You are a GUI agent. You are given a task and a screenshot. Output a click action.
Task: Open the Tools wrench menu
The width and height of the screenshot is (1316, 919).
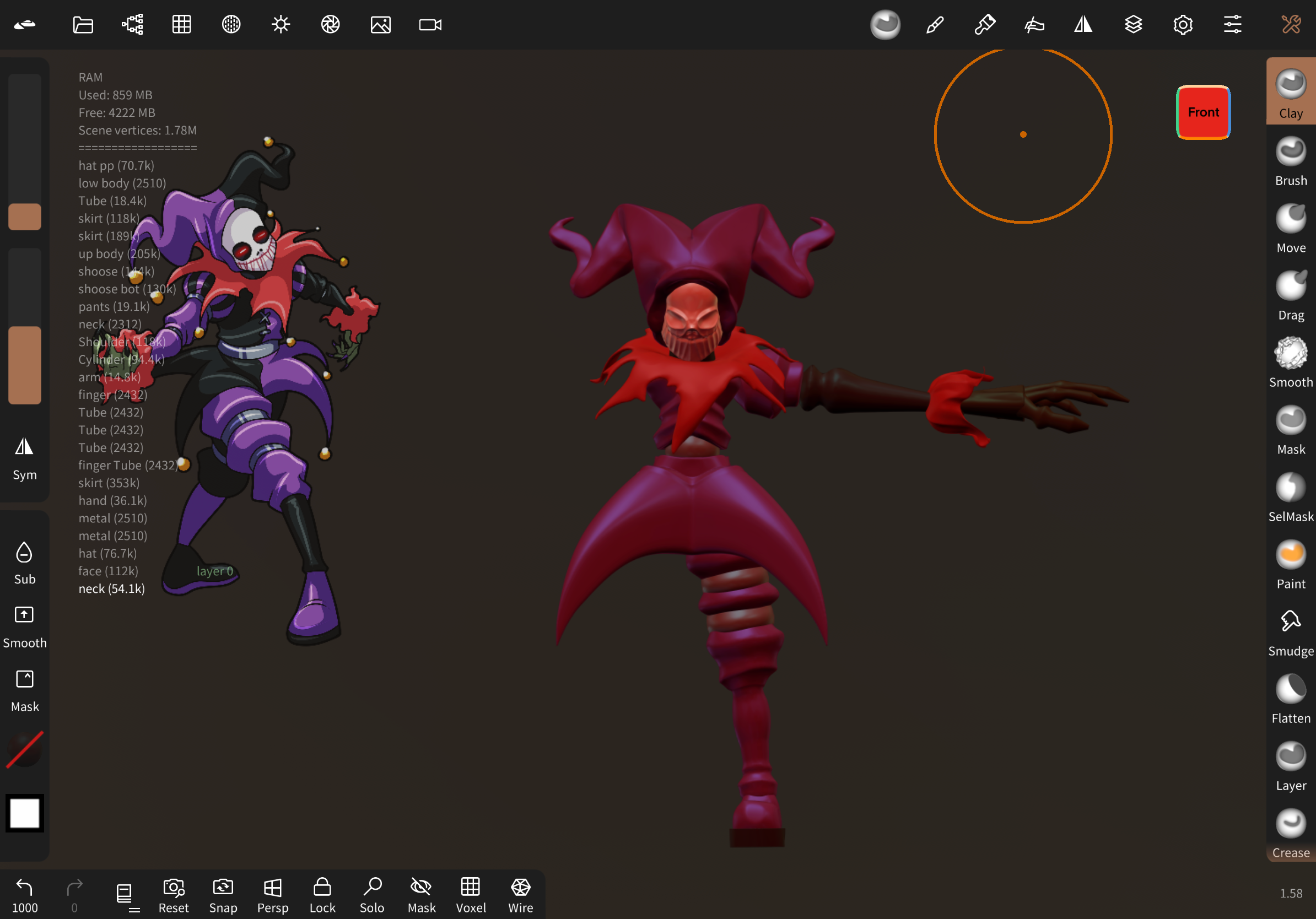point(1291,25)
